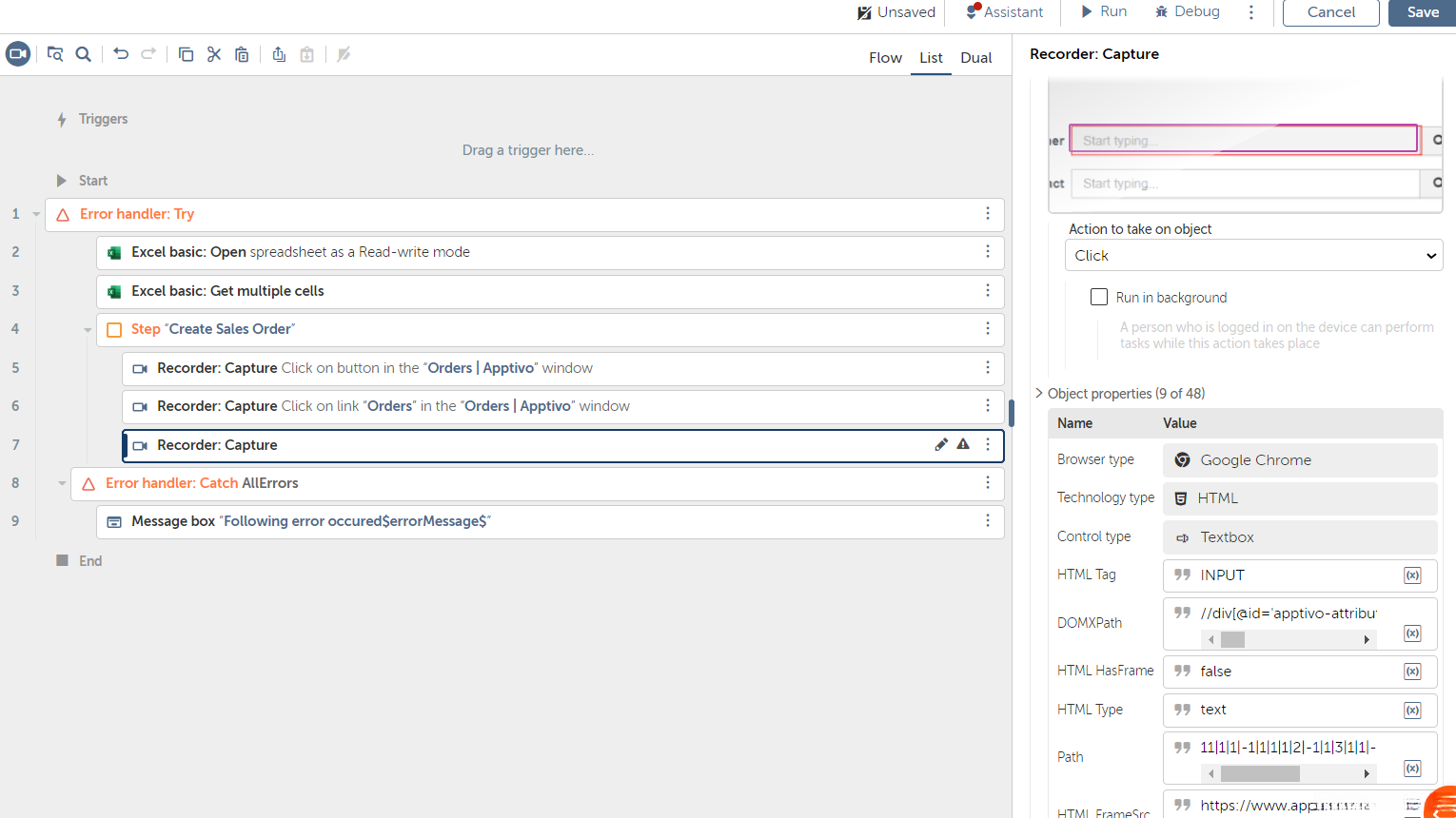
Task: Open the three-dot menu on Get multiple cells row
Action: (988, 291)
